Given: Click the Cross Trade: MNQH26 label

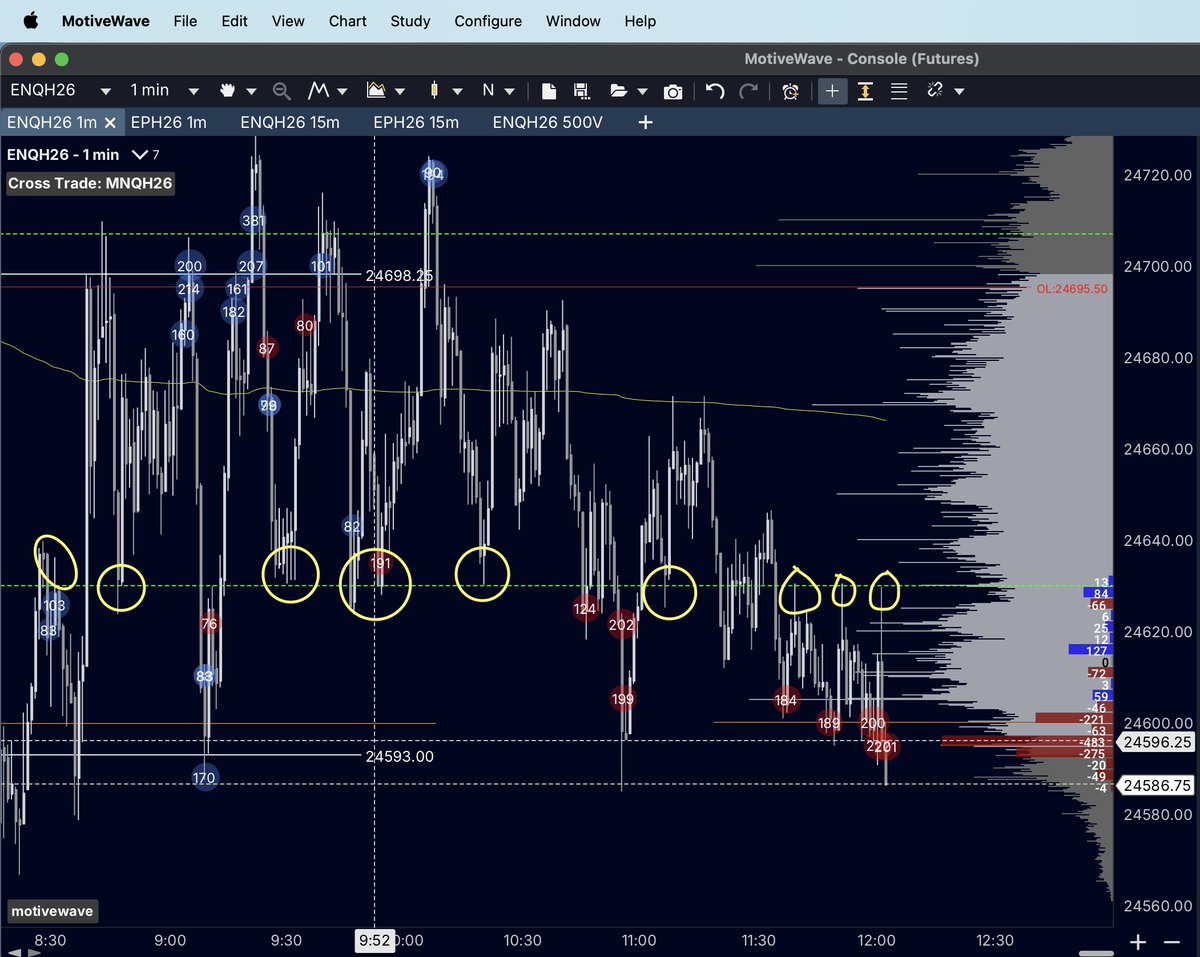Looking at the screenshot, I should [90, 184].
